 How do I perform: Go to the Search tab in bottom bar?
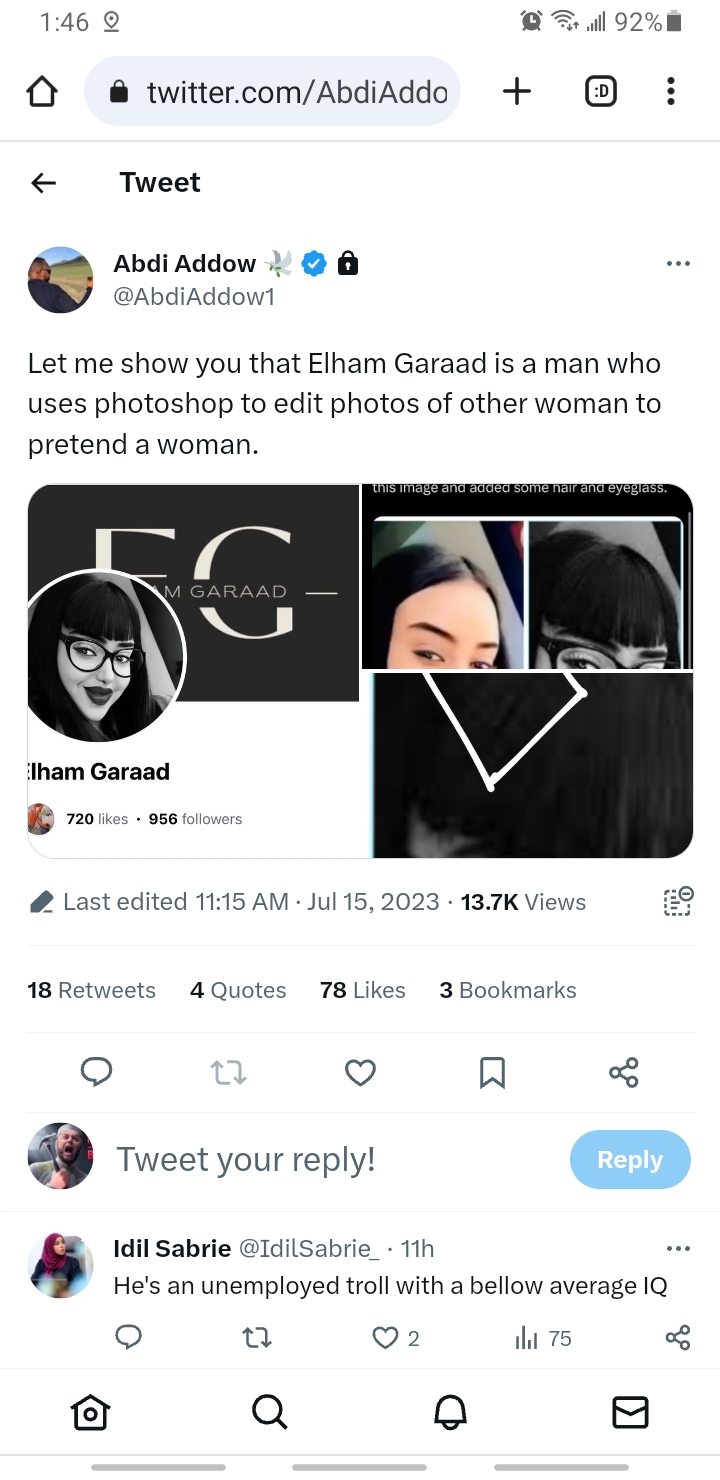[269, 1412]
